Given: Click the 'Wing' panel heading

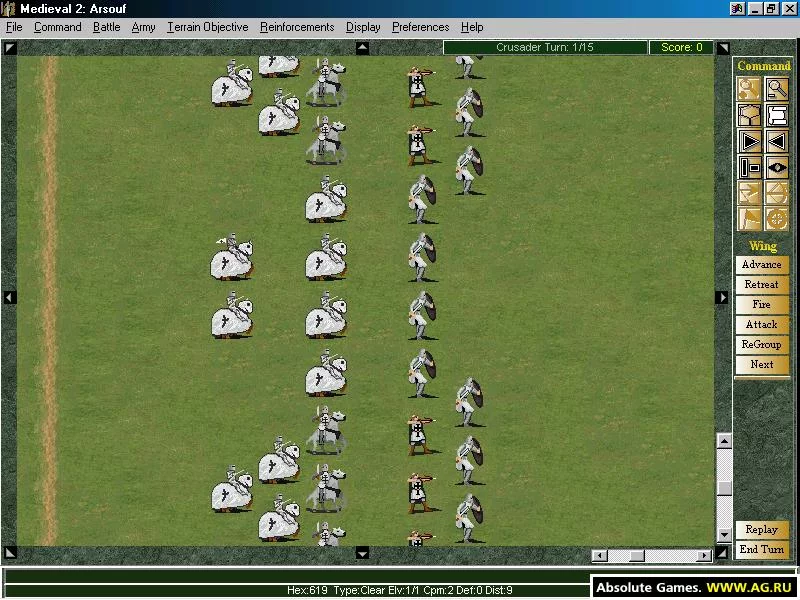Looking at the screenshot, I should coord(763,246).
